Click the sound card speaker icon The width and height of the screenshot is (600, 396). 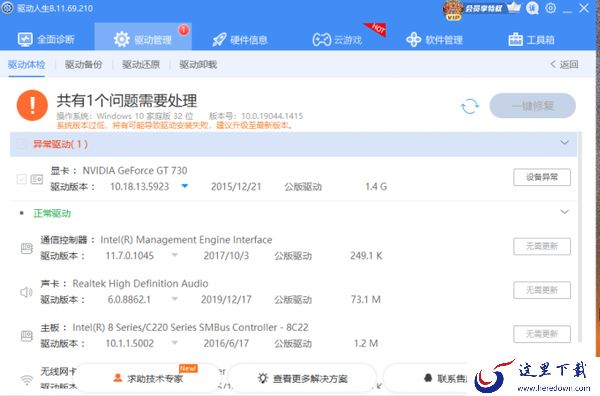pyautogui.click(x=26, y=292)
